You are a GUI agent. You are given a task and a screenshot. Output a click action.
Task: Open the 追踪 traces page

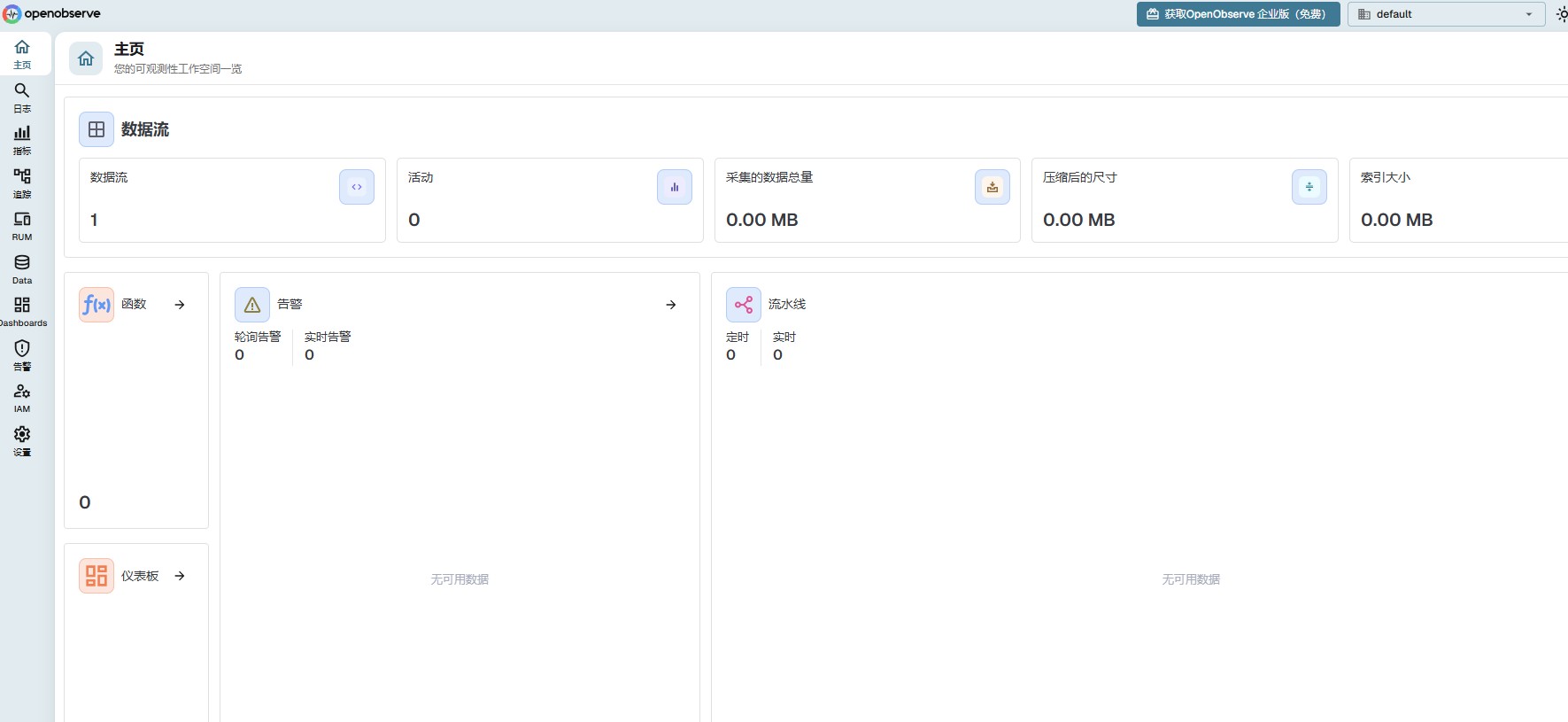click(22, 183)
